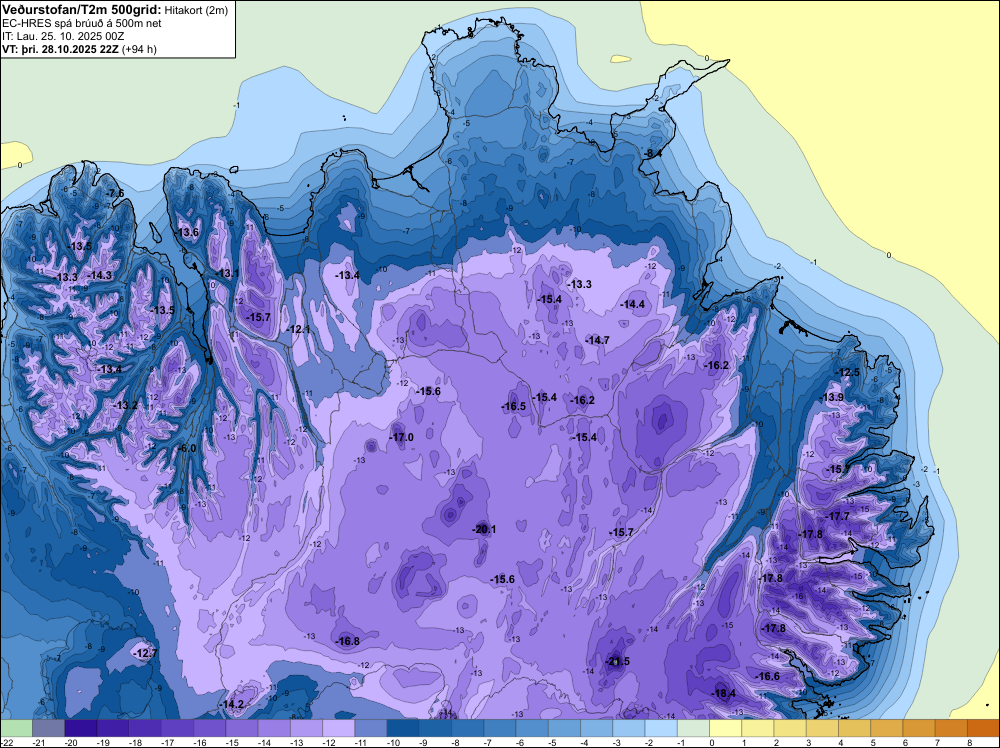Click the lavender legend swatch labeled -12
This screenshot has width=1000, height=748.
click(x=339, y=728)
